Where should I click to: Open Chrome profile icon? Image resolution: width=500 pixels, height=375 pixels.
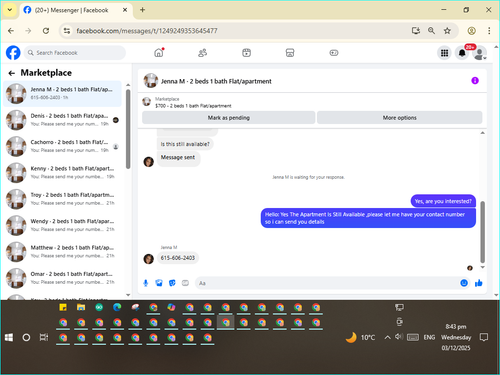coord(471,31)
